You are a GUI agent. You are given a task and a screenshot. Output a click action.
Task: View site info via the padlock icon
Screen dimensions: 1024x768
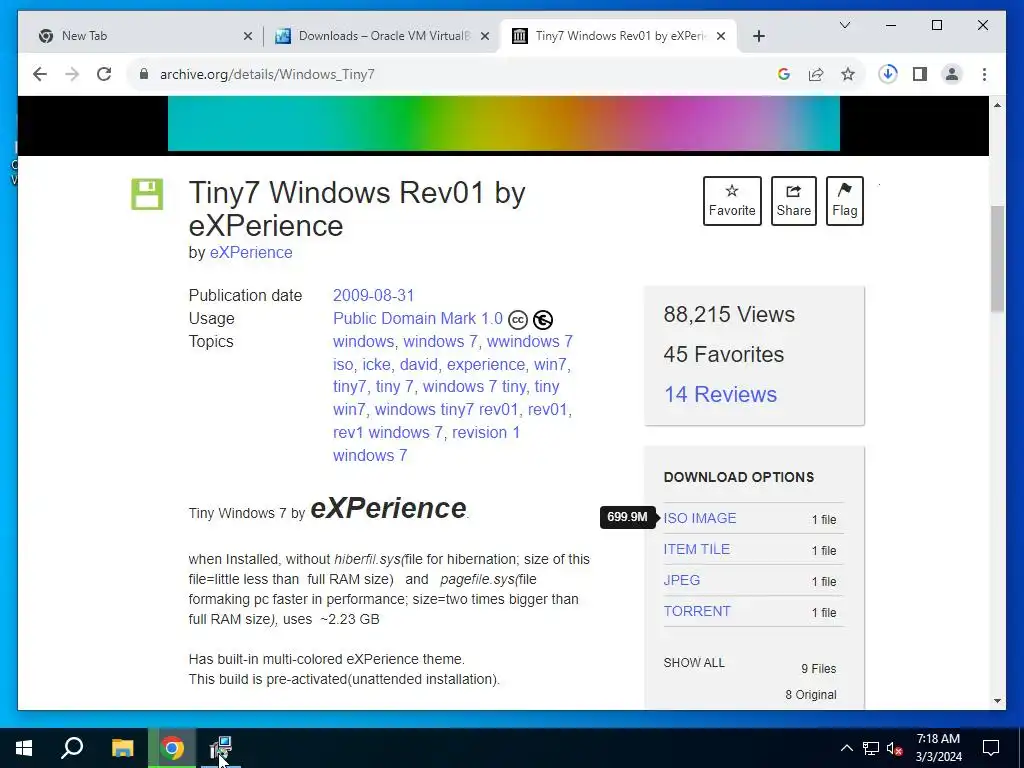click(x=144, y=74)
